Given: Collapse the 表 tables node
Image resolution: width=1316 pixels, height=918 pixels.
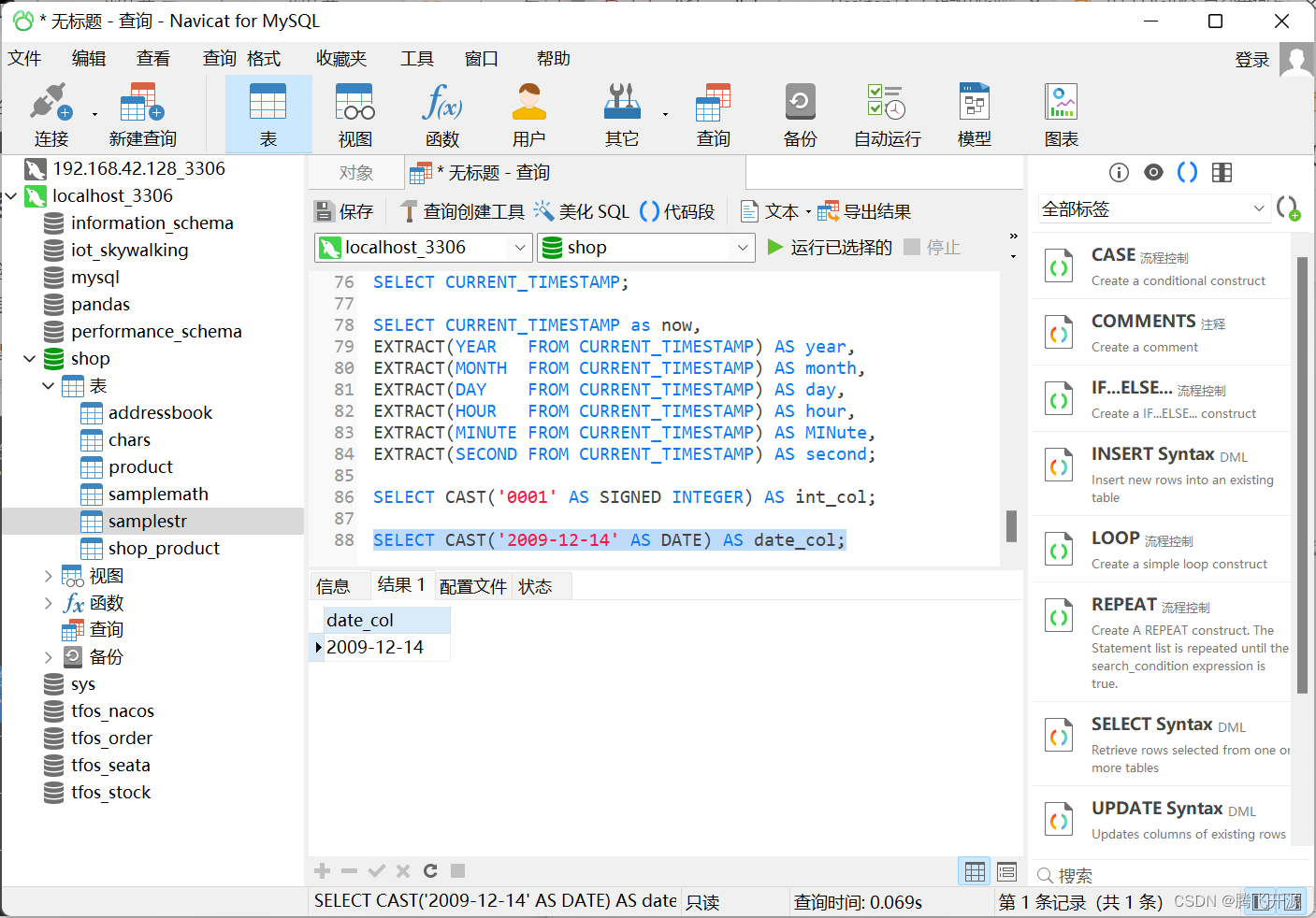Looking at the screenshot, I should 49,386.
